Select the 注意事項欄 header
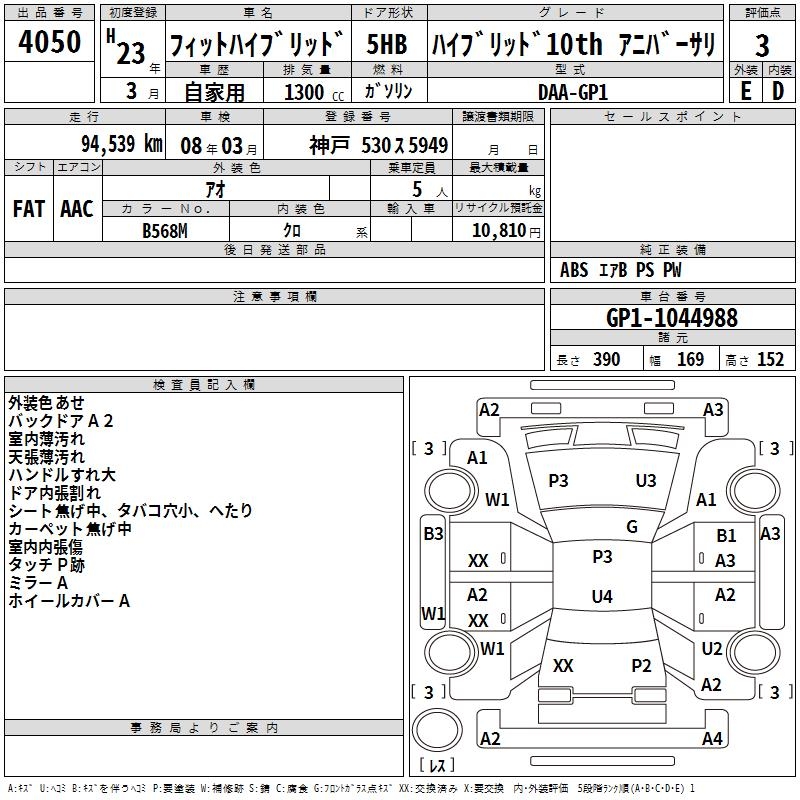This screenshot has height=800, width=800. click(x=275, y=296)
